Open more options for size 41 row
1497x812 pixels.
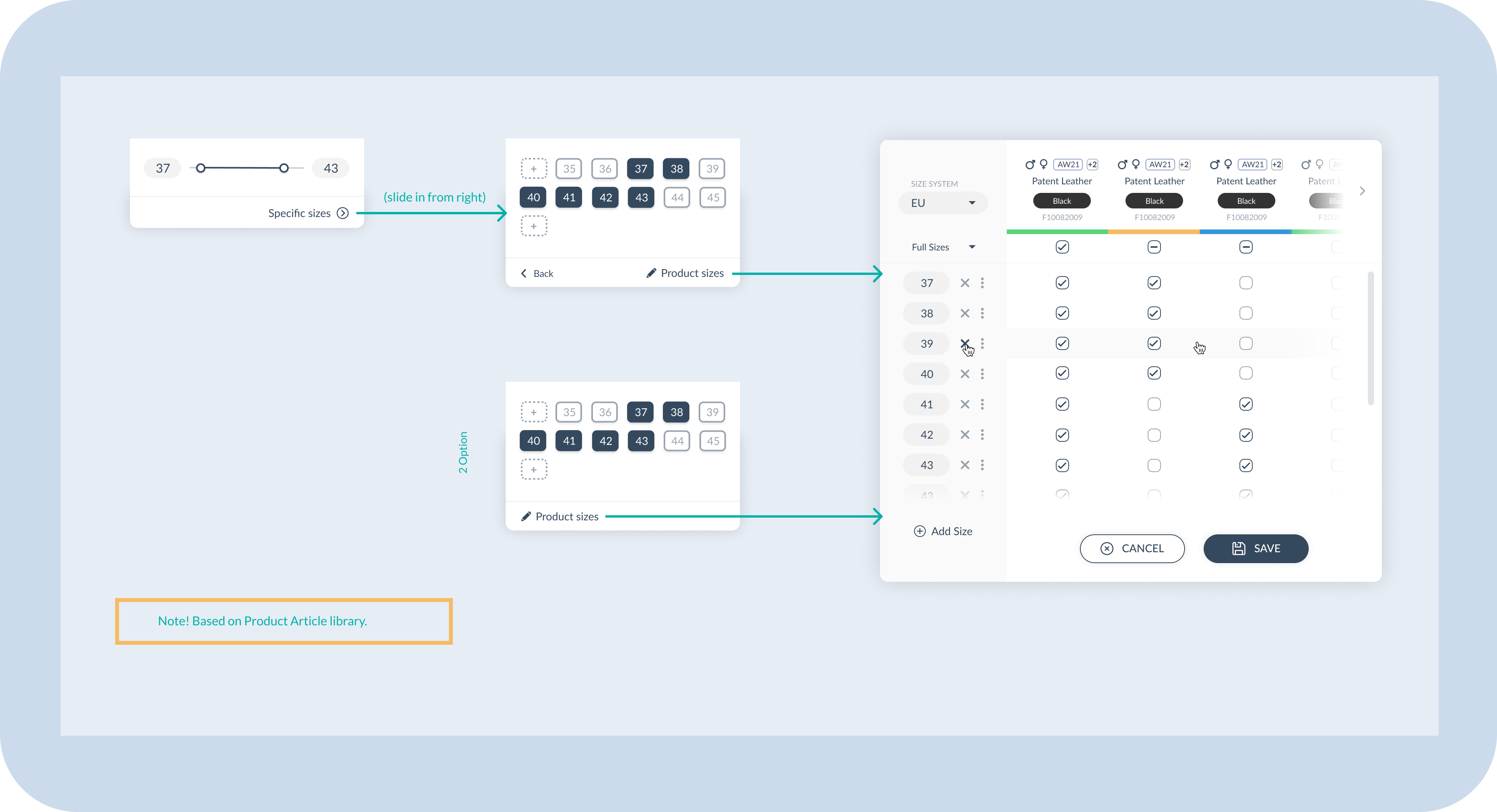(x=982, y=404)
